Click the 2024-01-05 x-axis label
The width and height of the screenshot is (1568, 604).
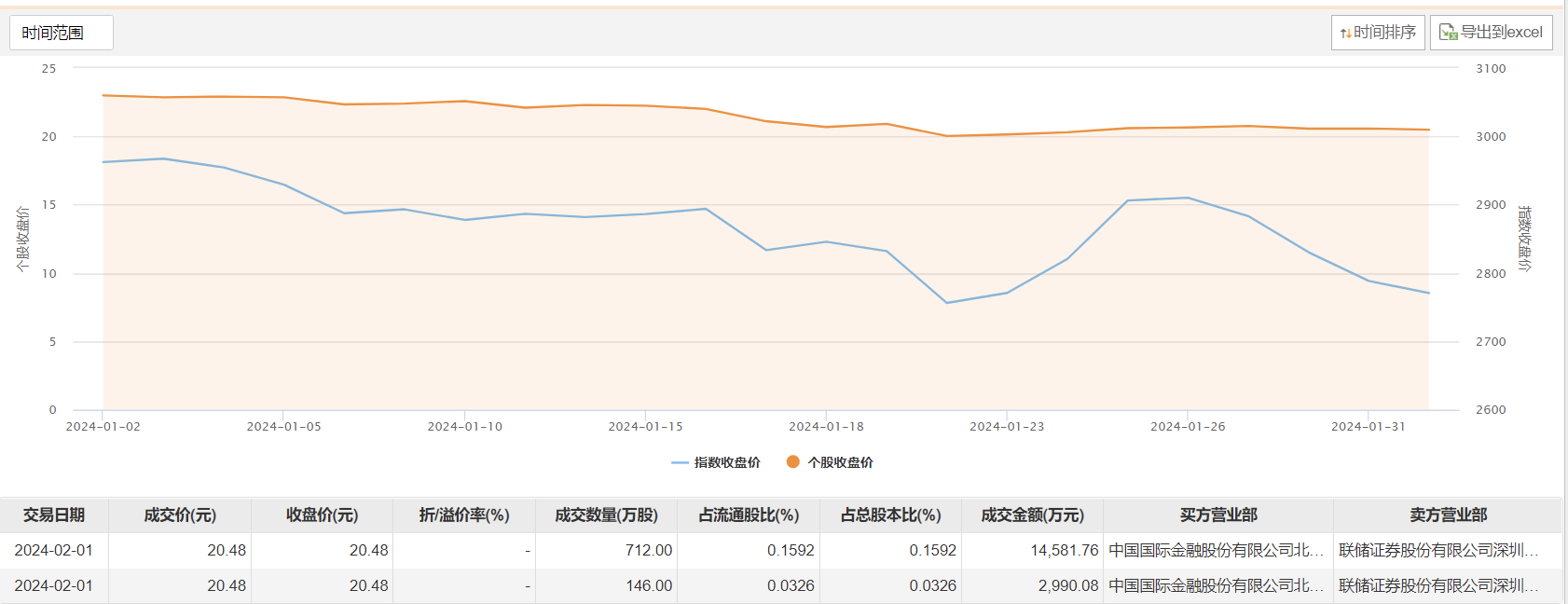283,427
